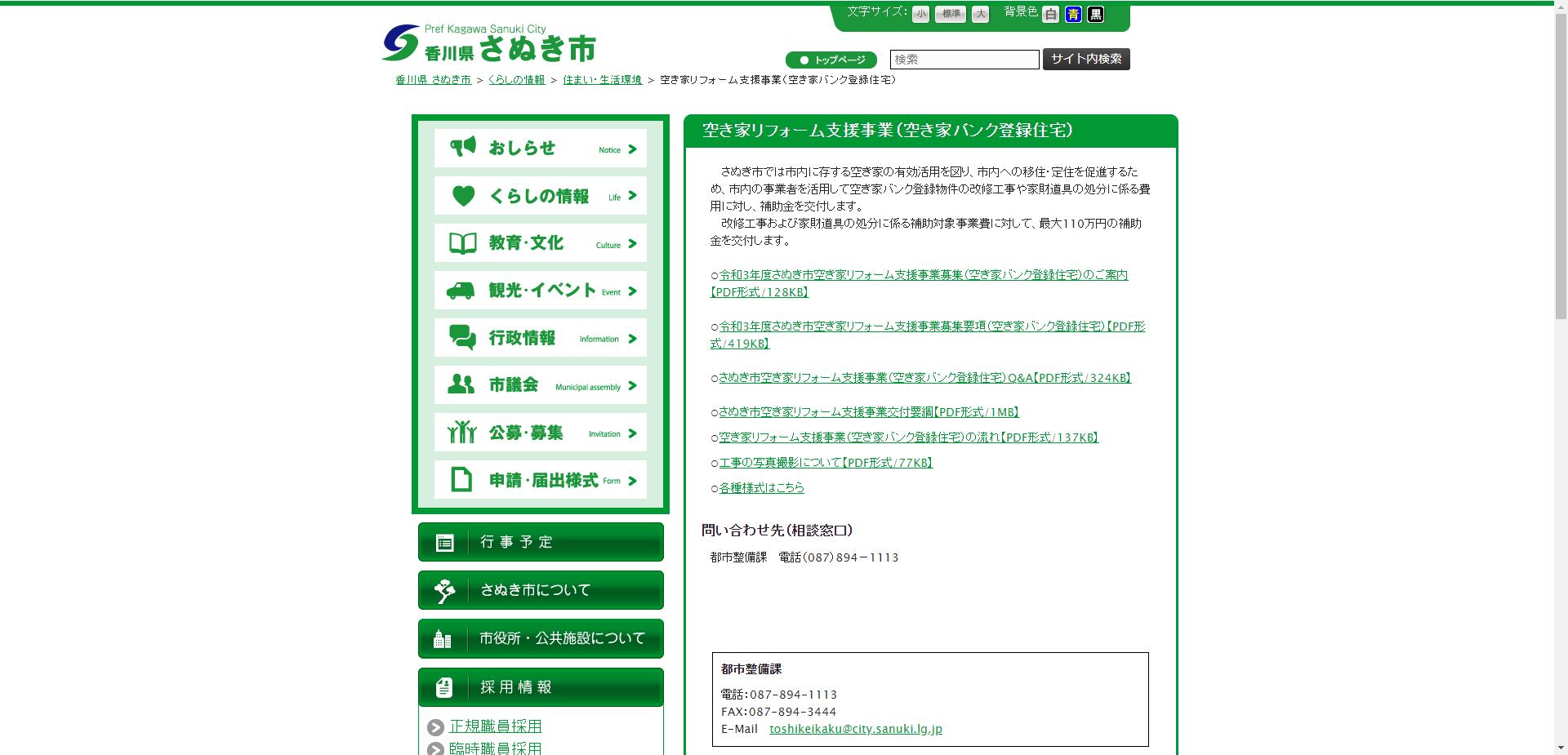
Task: Select the 行事予定 menu item
Action: pos(540,541)
